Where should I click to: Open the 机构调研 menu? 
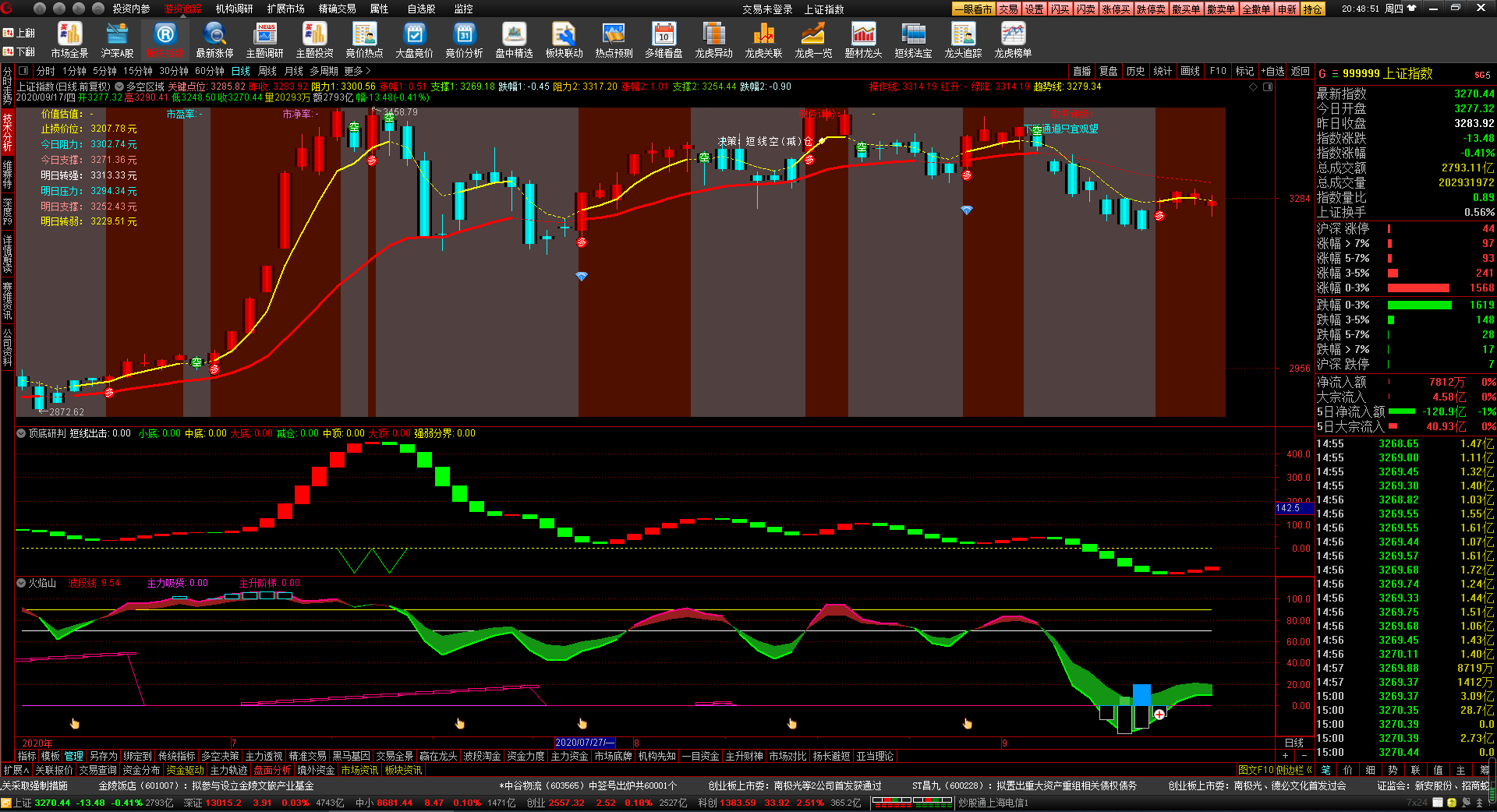[x=234, y=9]
